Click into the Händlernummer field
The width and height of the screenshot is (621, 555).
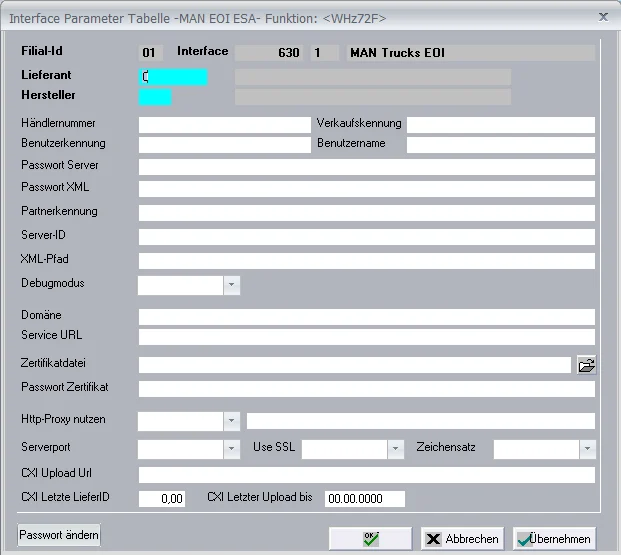(225, 125)
